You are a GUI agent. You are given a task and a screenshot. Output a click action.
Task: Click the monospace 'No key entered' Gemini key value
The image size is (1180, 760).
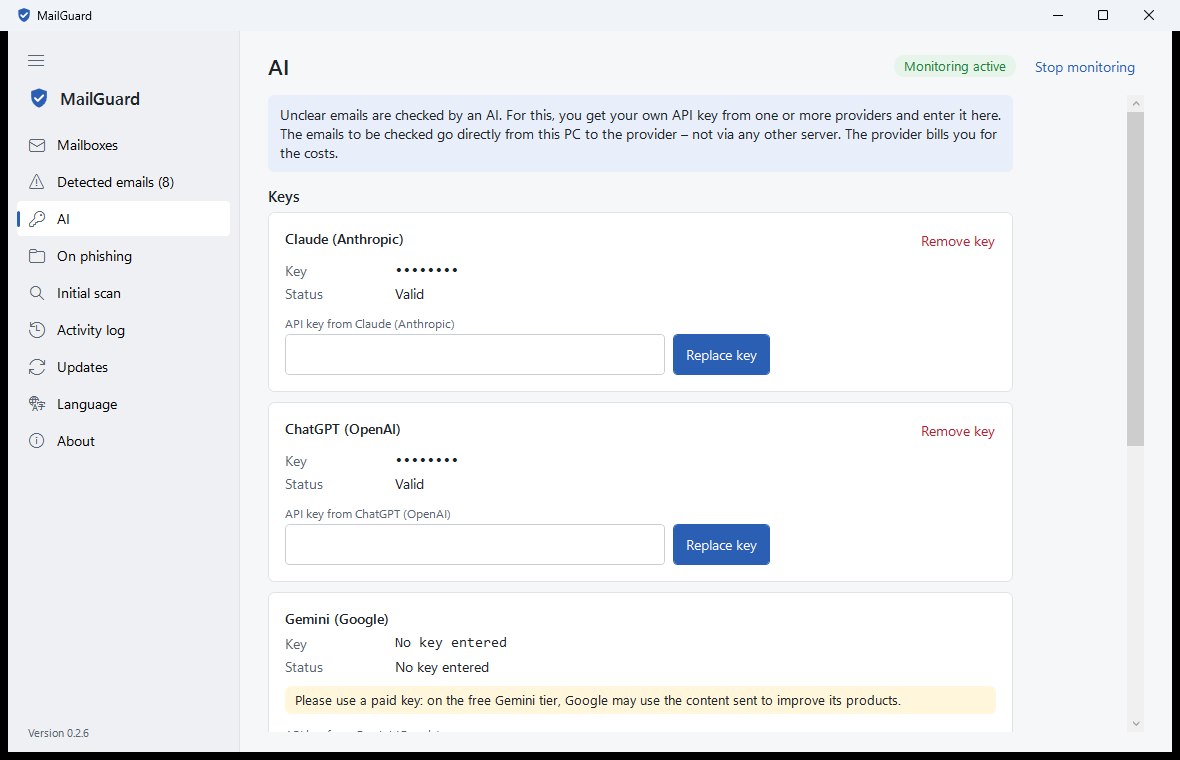coord(451,643)
